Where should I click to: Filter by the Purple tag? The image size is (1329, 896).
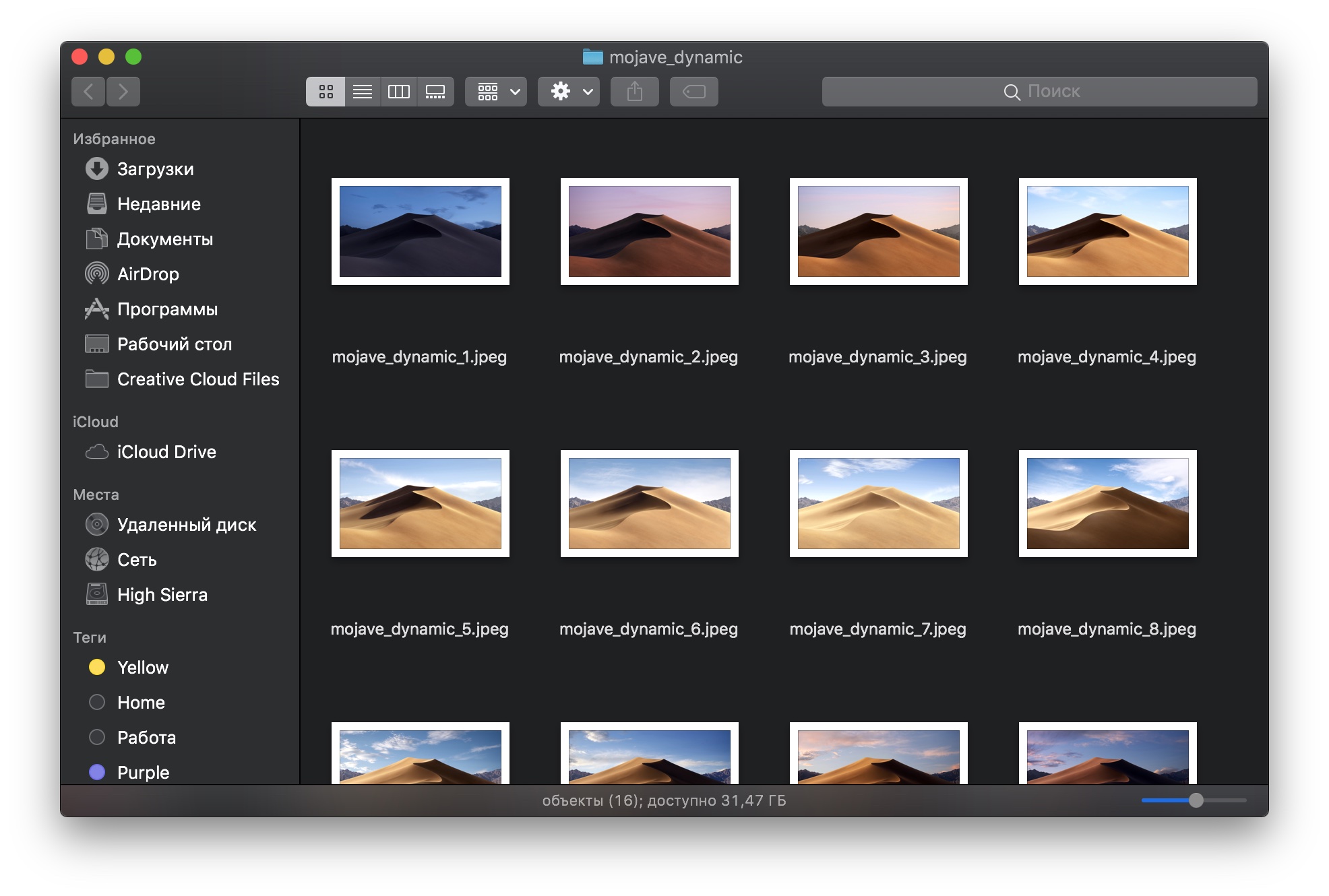[x=143, y=773]
